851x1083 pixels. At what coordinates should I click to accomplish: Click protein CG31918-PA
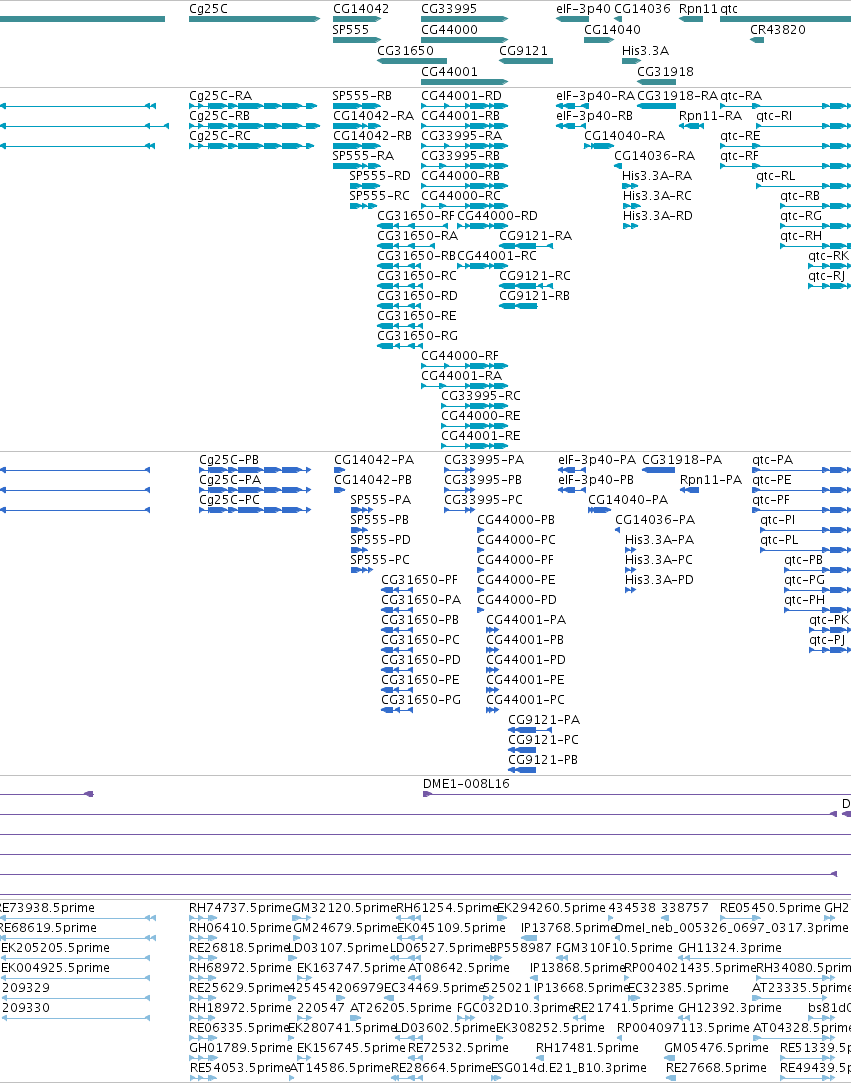[682, 459]
